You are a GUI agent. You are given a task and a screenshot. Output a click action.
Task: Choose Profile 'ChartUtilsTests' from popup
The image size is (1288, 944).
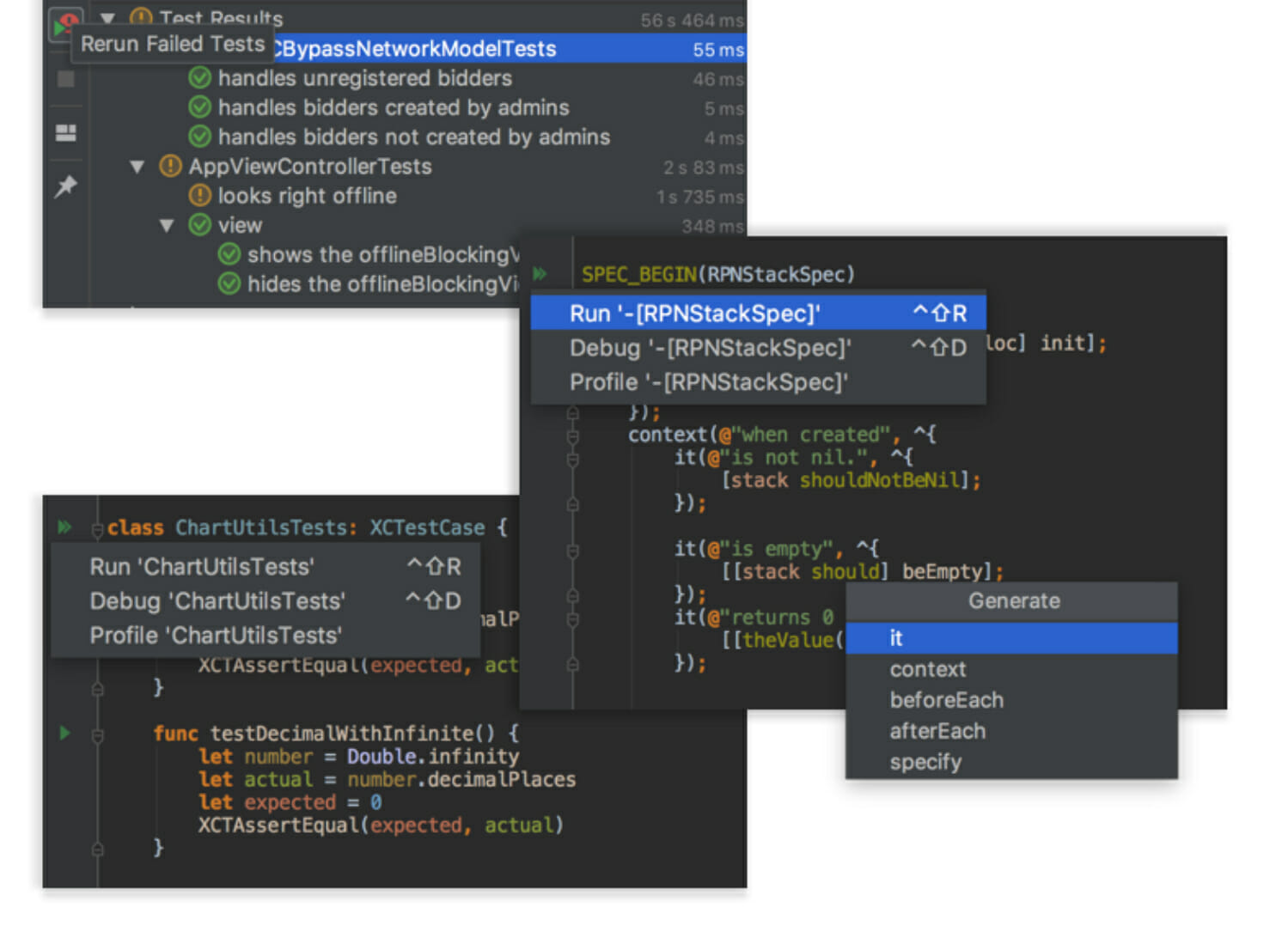216,636
